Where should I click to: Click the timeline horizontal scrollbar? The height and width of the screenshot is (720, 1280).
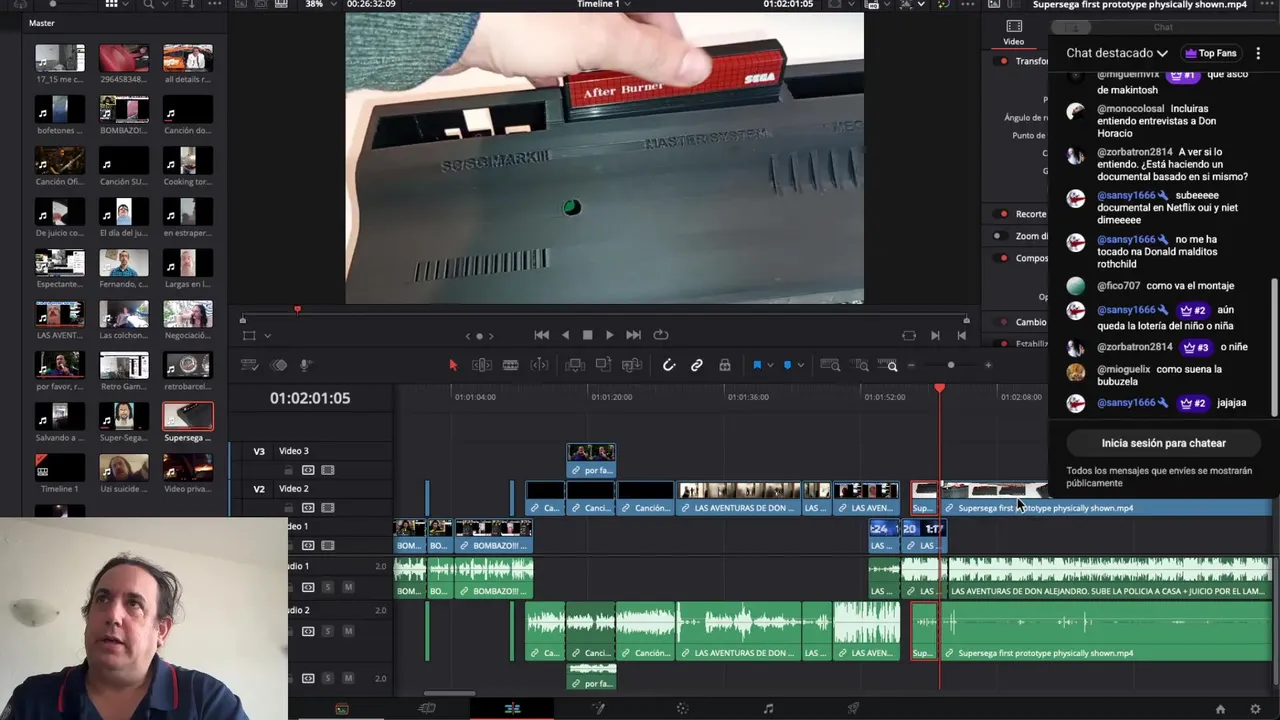click(449, 693)
